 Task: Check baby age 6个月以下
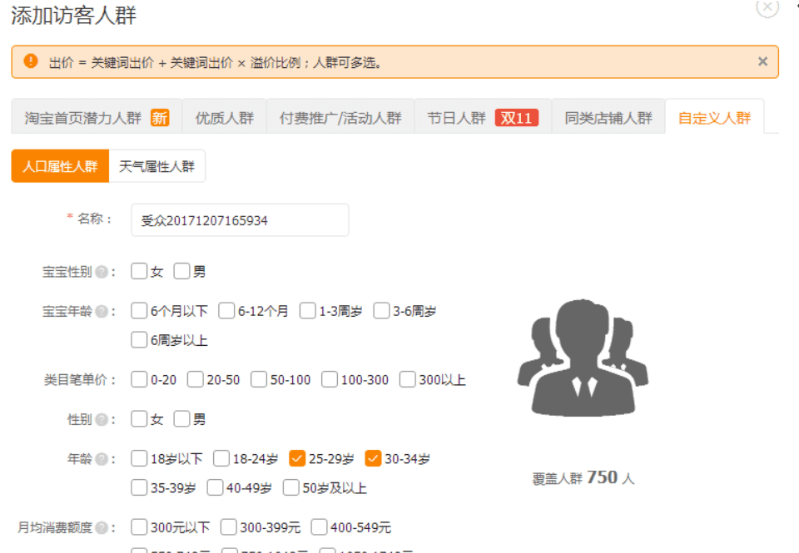click(x=139, y=310)
